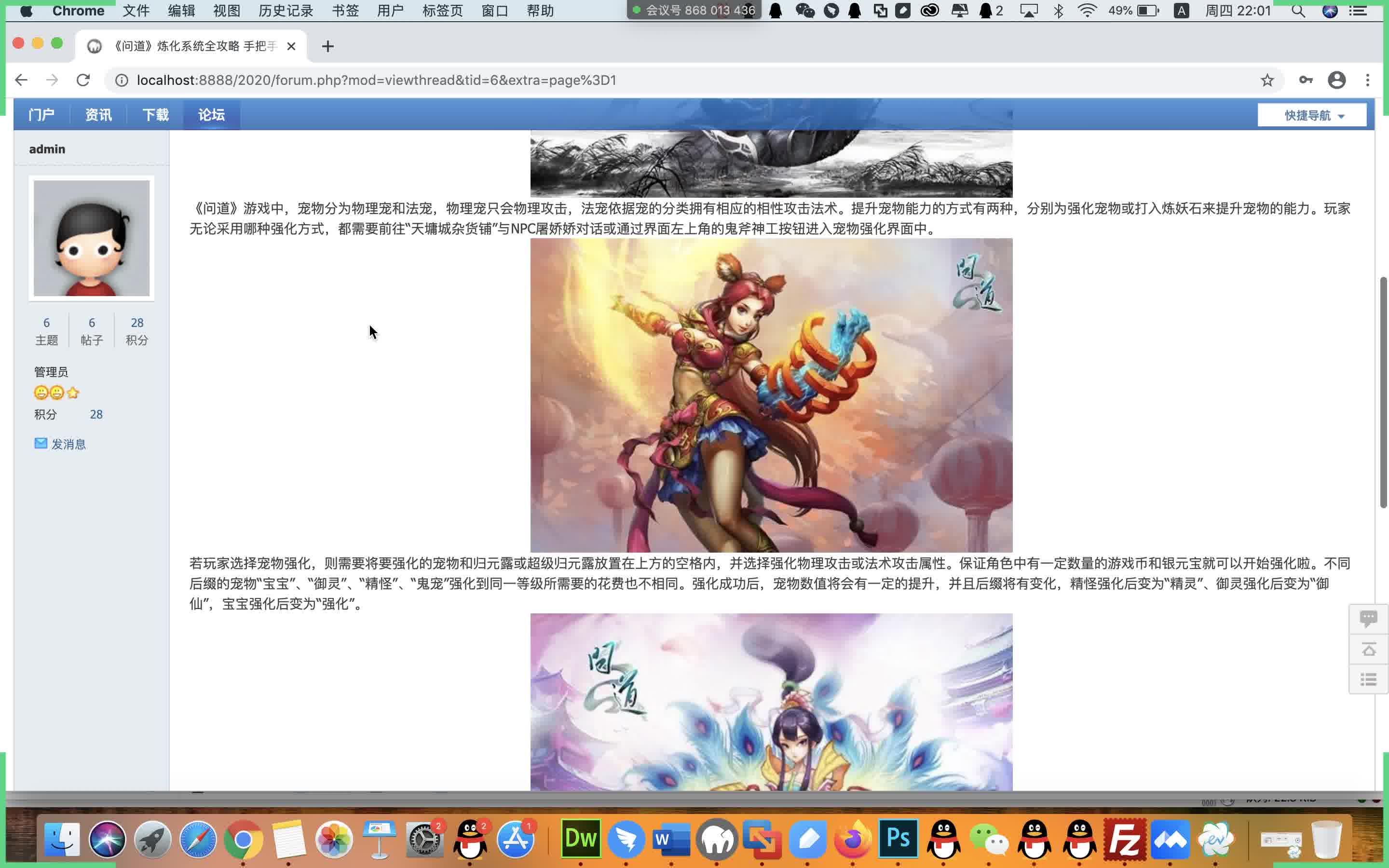Viewport: 1389px width, 868px height.
Task: Expand the 快捷导航 dropdown
Action: point(1312,115)
